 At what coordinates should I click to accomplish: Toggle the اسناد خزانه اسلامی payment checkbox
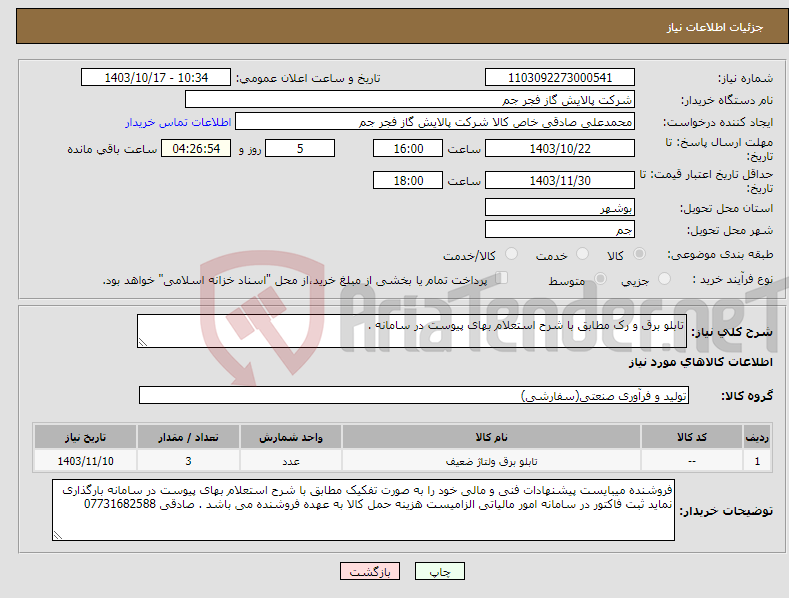(501, 278)
